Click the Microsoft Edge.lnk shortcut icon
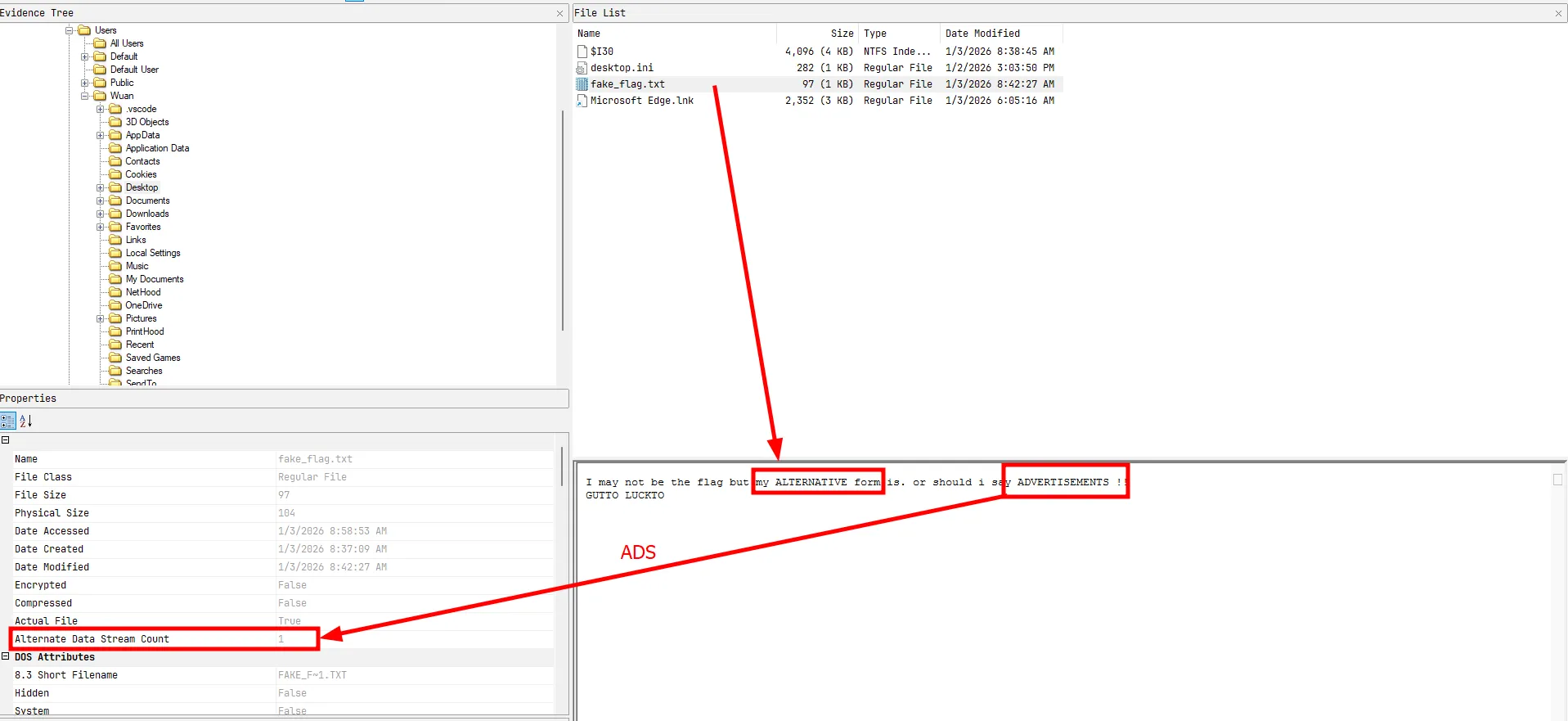The width and height of the screenshot is (1568, 721). pyautogui.click(x=582, y=101)
